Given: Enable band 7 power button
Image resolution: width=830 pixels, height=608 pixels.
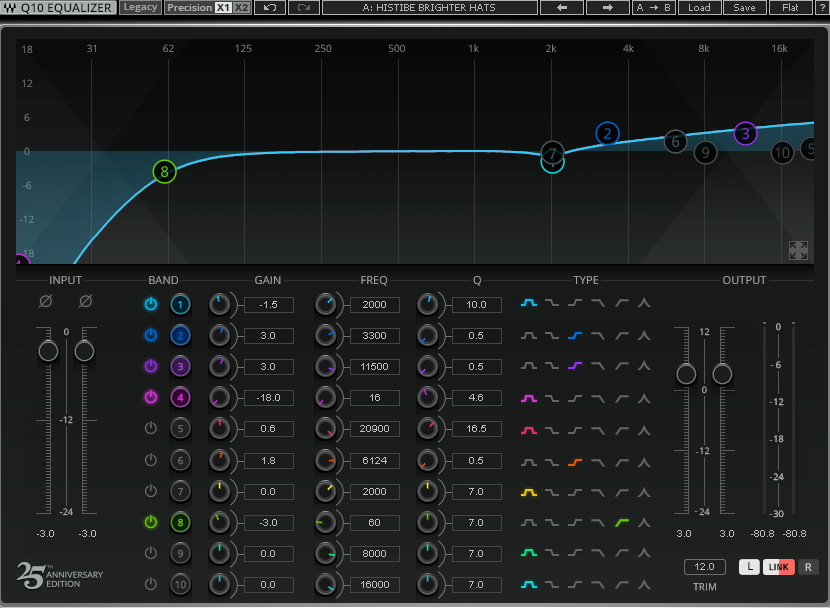Looking at the screenshot, I should click(x=151, y=491).
